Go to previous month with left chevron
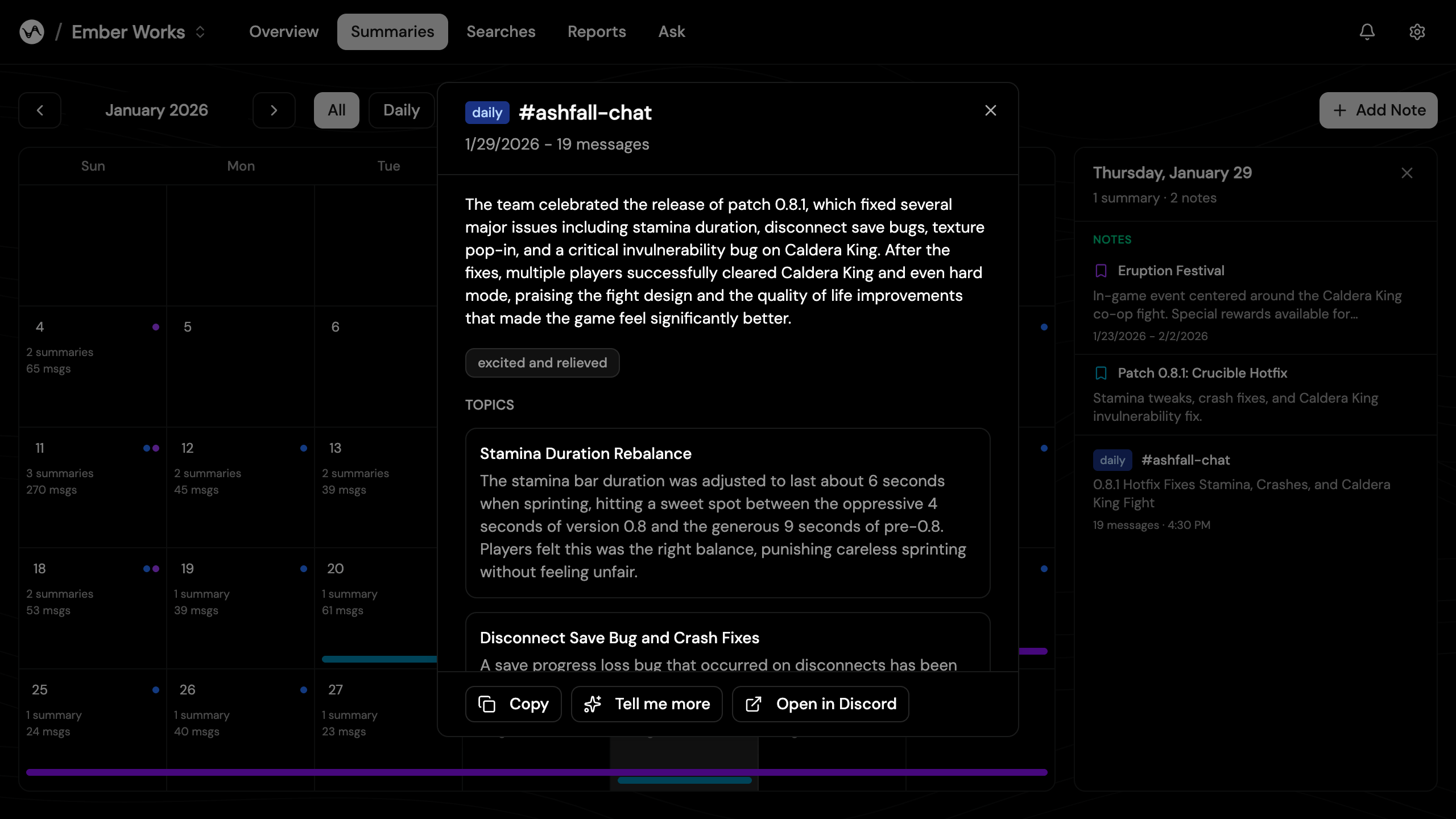Image resolution: width=1456 pixels, height=819 pixels. [x=40, y=110]
